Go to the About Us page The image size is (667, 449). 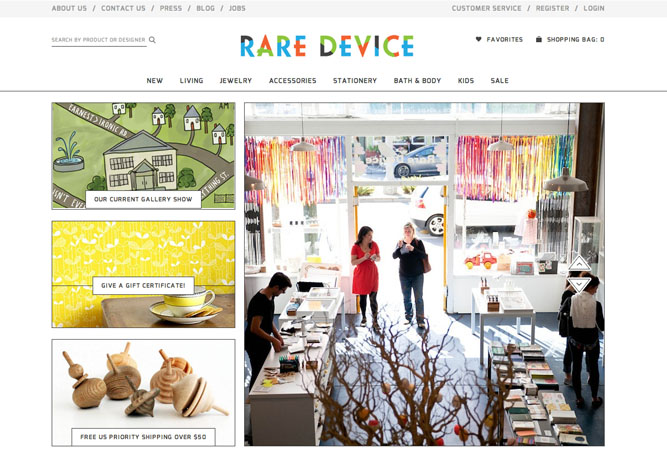(69, 8)
